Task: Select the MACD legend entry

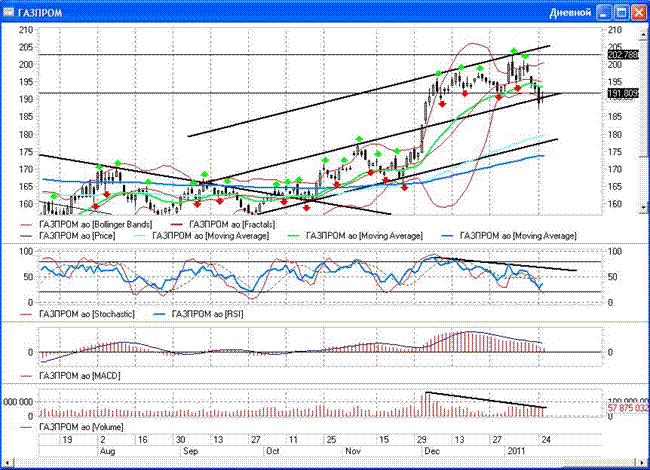Action: pyautogui.click(x=70, y=376)
